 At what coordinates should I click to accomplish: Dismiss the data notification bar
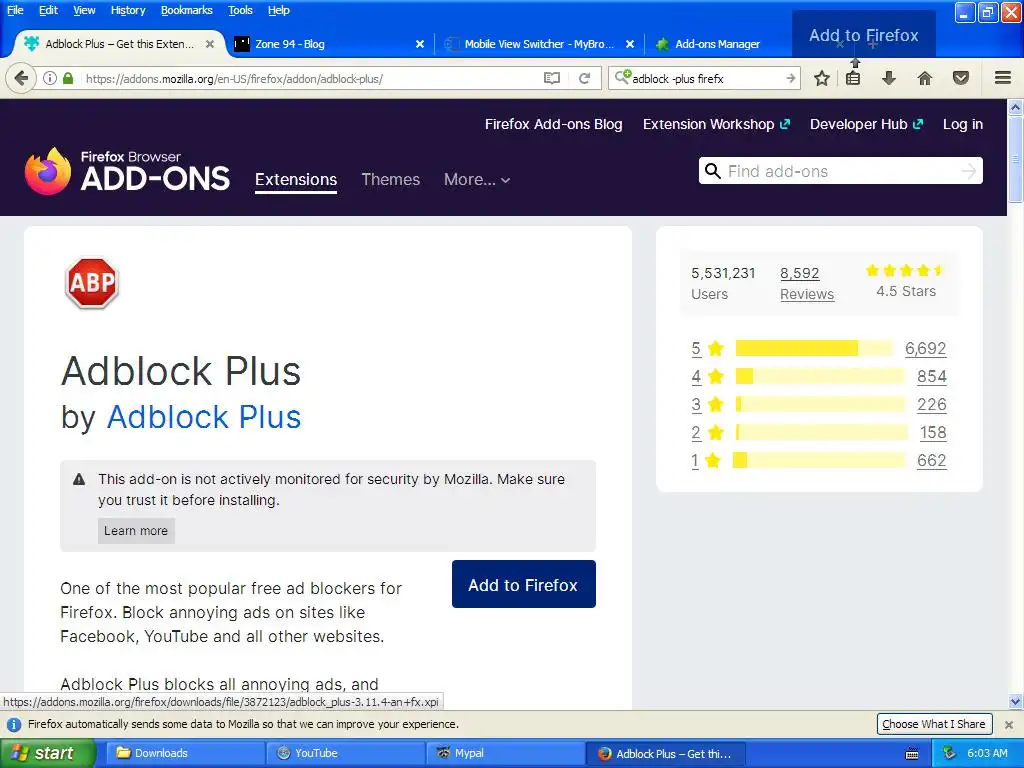[x=1009, y=724]
